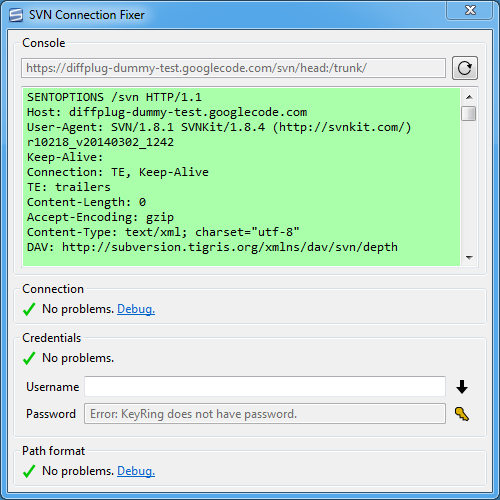
Task: Click inside the Username text field
Action: (x=265, y=387)
